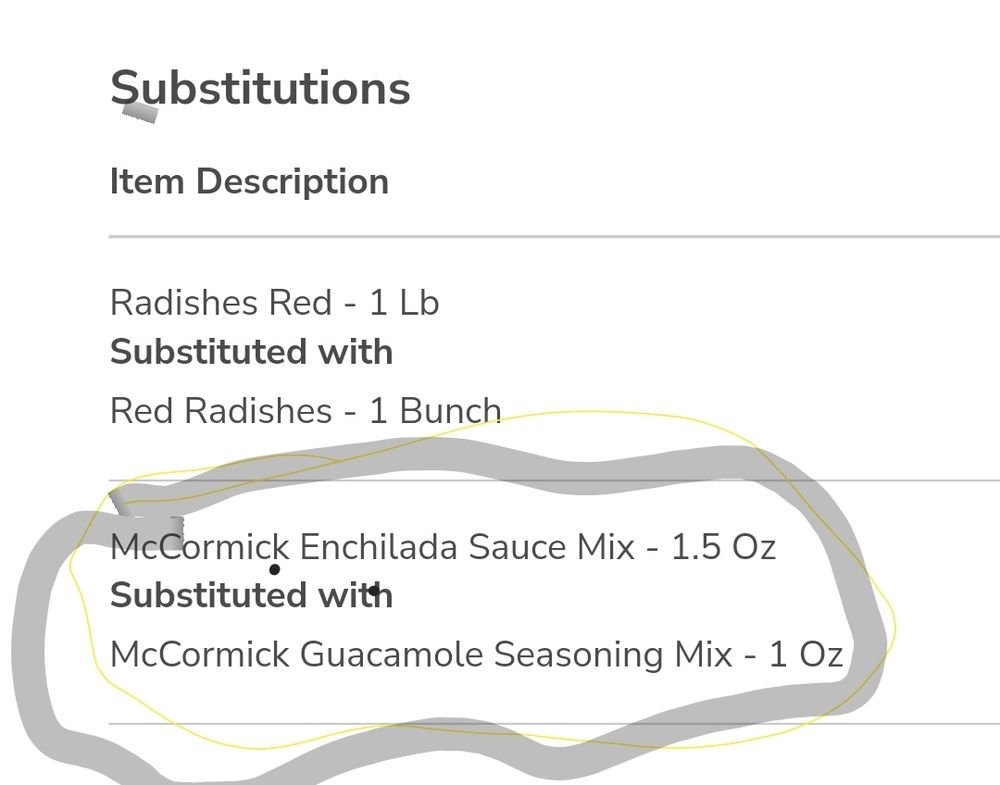Screen dimensions: 1000x785
Task: Click the gray smudge below the Substitutions heading
Action: (x=140, y=113)
